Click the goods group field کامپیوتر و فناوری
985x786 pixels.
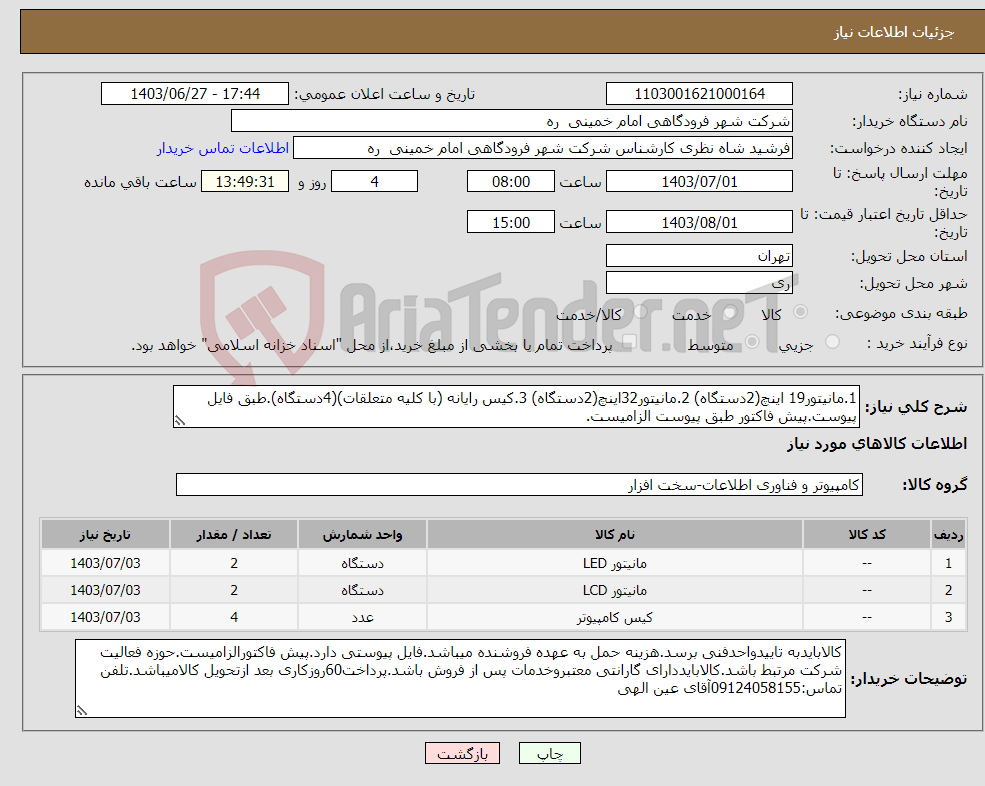click(x=520, y=485)
